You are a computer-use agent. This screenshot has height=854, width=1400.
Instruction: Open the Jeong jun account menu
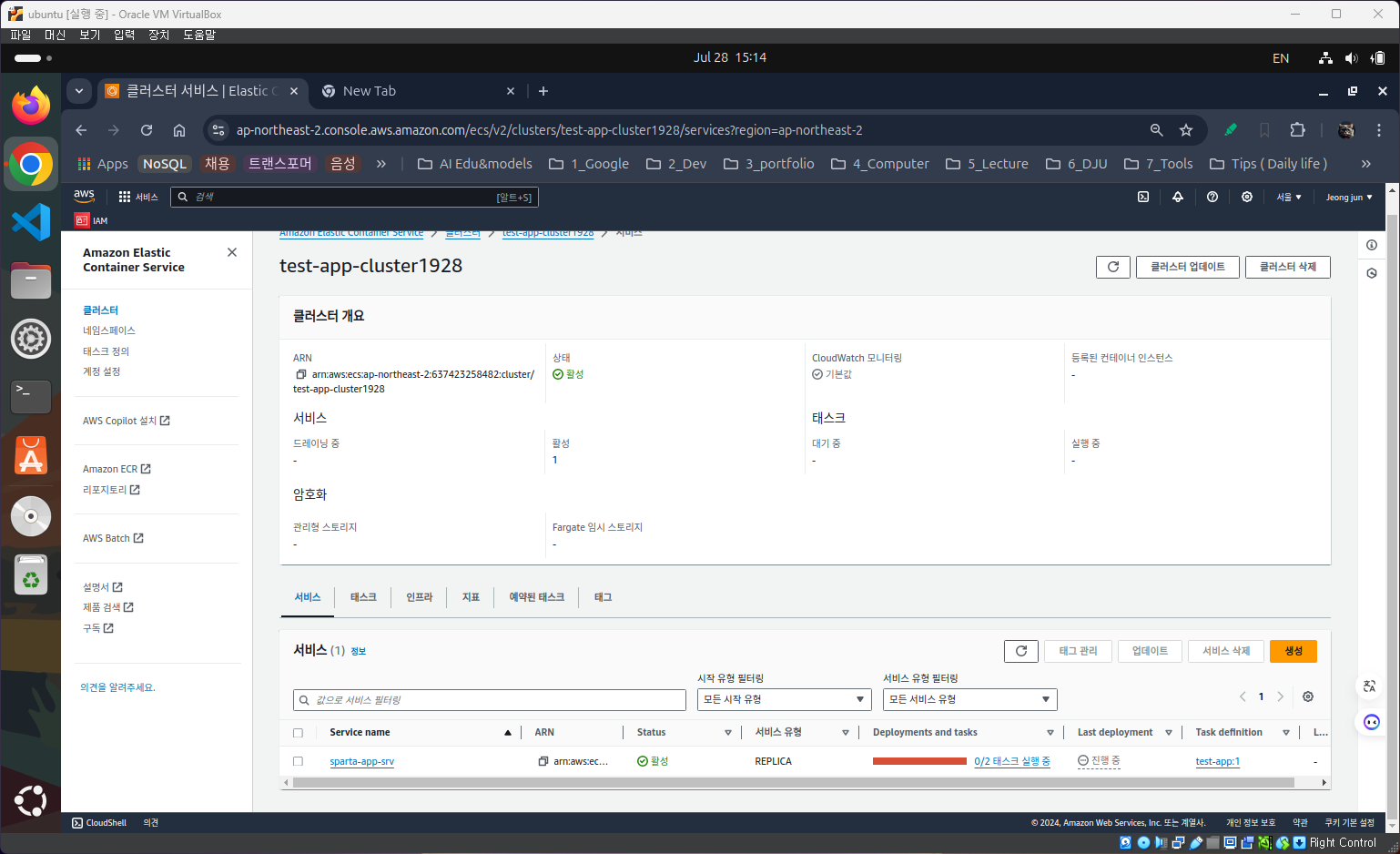(x=1349, y=197)
